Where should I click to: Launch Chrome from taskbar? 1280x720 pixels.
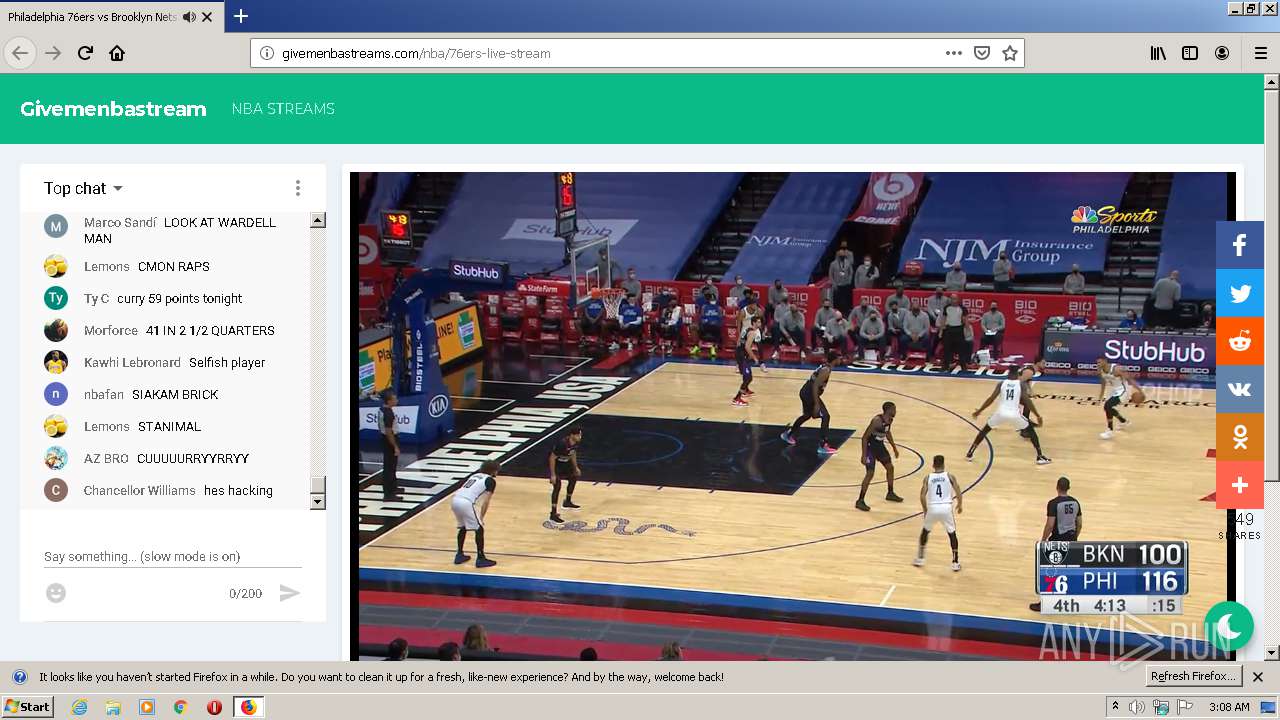pyautogui.click(x=181, y=707)
